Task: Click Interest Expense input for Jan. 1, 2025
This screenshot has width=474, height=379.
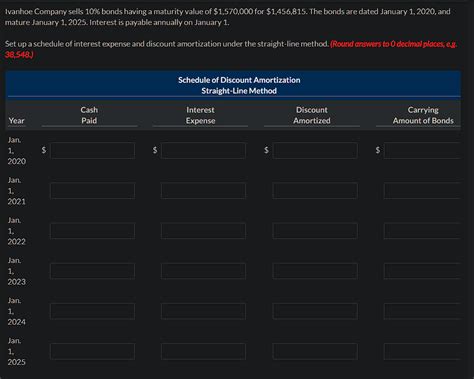Action: click(203, 351)
